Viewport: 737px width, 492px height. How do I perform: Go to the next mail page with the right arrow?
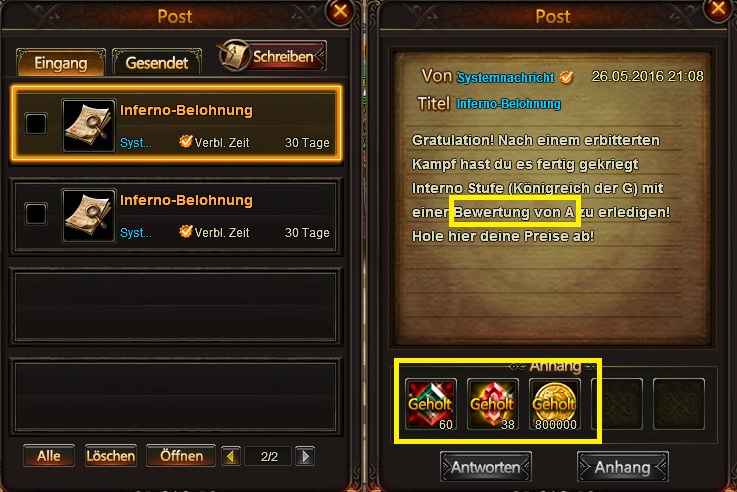(x=305, y=456)
